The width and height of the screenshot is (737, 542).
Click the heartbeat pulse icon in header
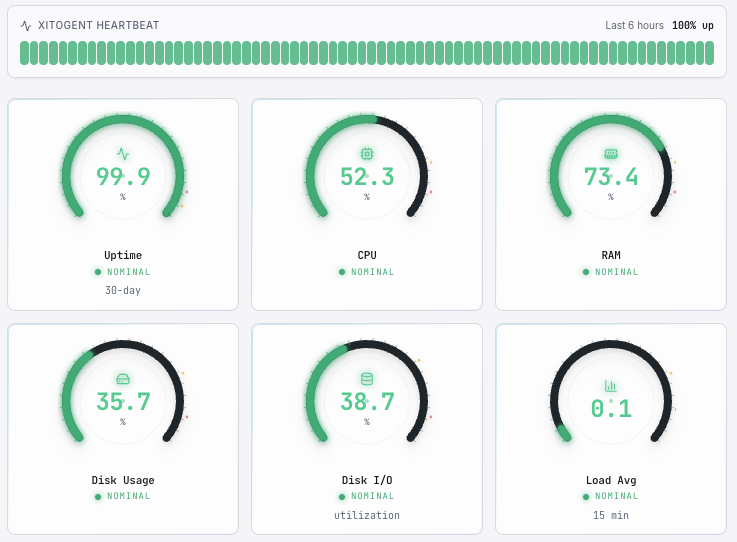point(26,25)
